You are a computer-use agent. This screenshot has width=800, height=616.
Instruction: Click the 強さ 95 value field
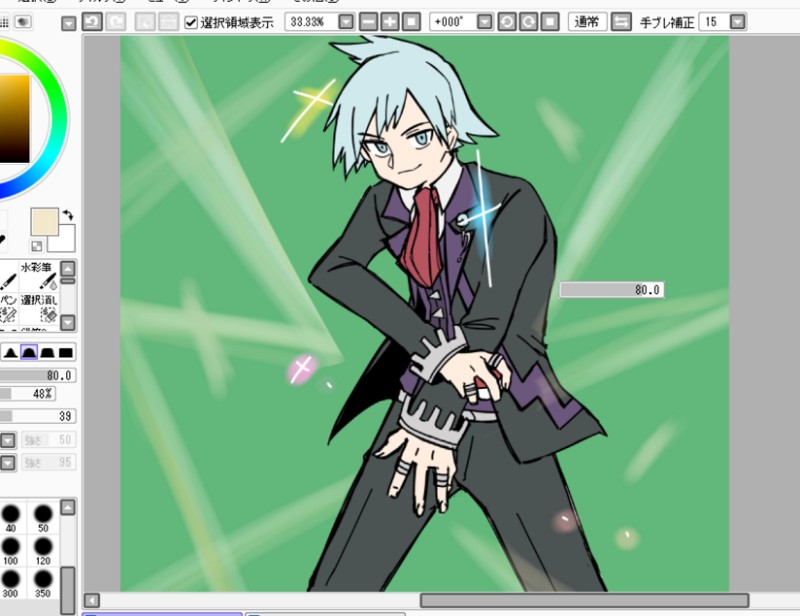[47, 462]
